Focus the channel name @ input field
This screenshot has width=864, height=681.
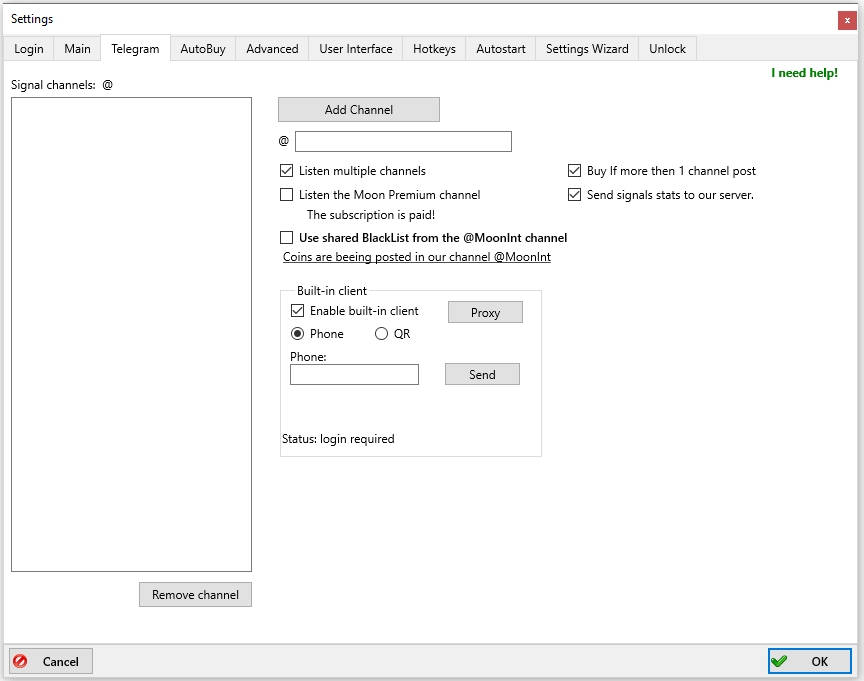coord(403,142)
